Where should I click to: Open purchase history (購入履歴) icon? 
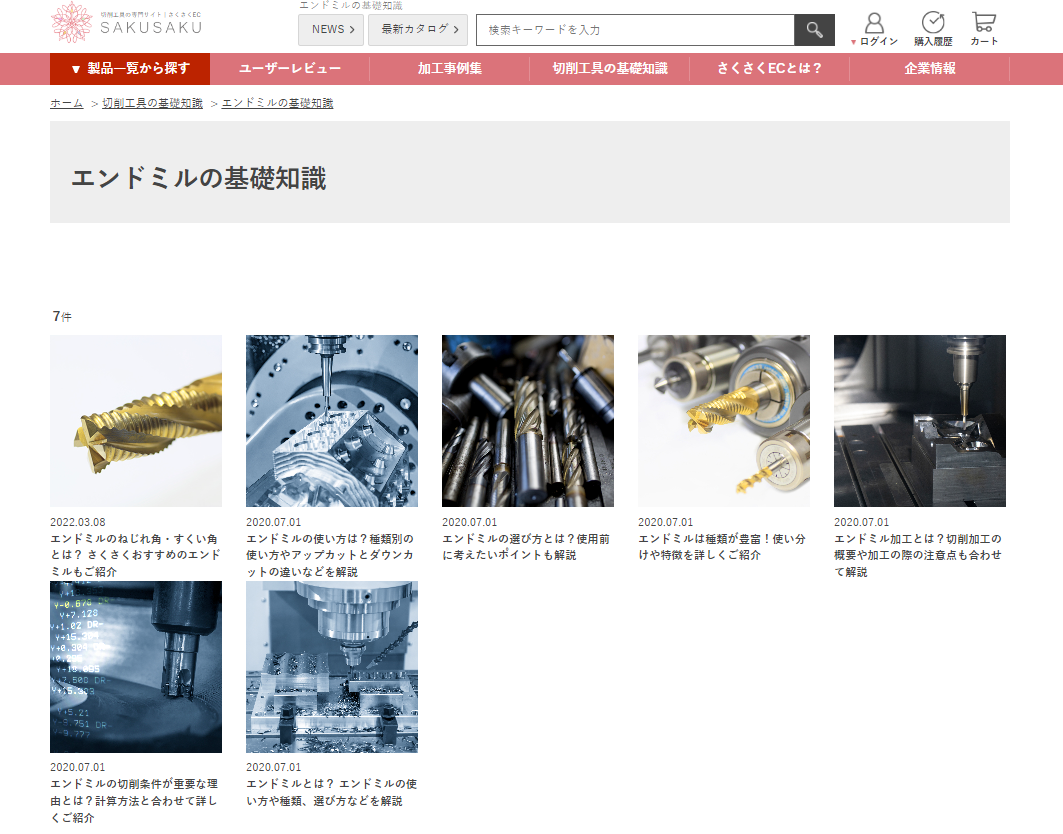[932, 29]
